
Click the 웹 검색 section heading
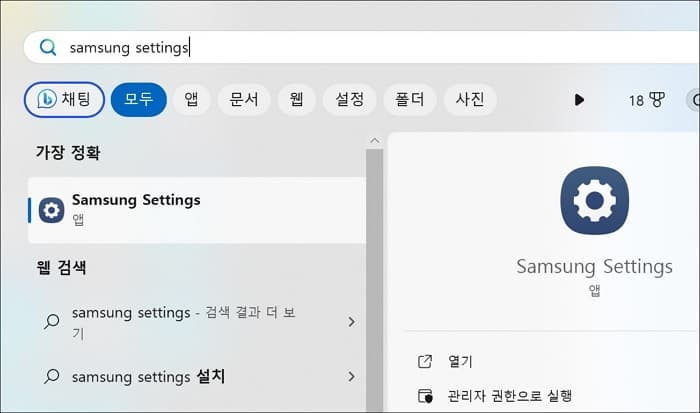point(61,267)
